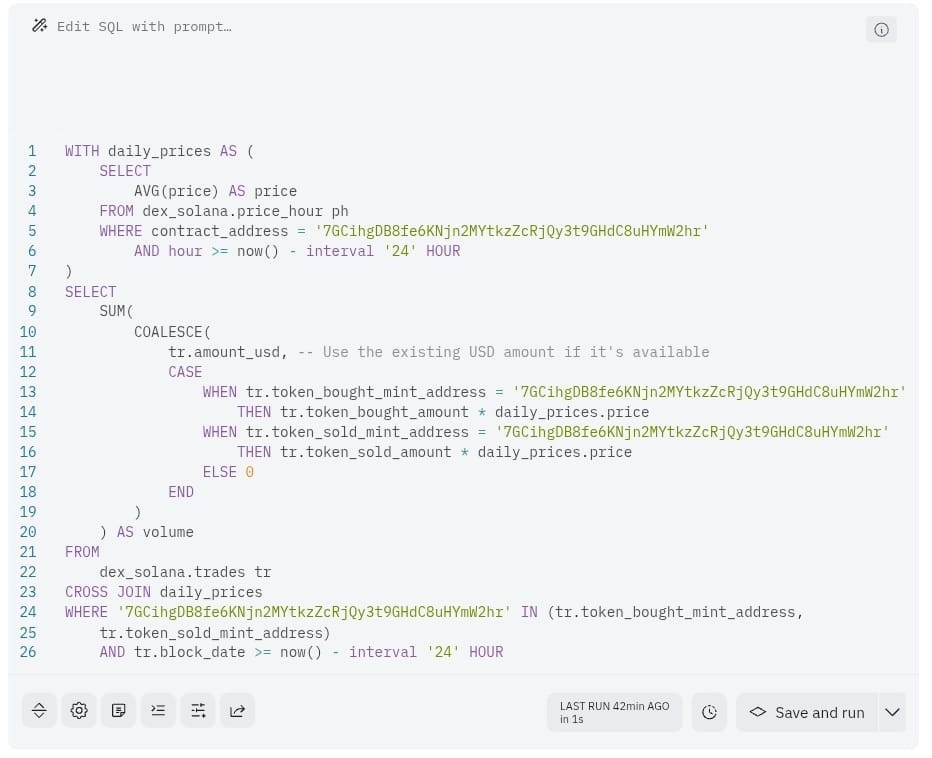Click 'tr.token_sold_mint_address)' on line 25

point(215,633)
